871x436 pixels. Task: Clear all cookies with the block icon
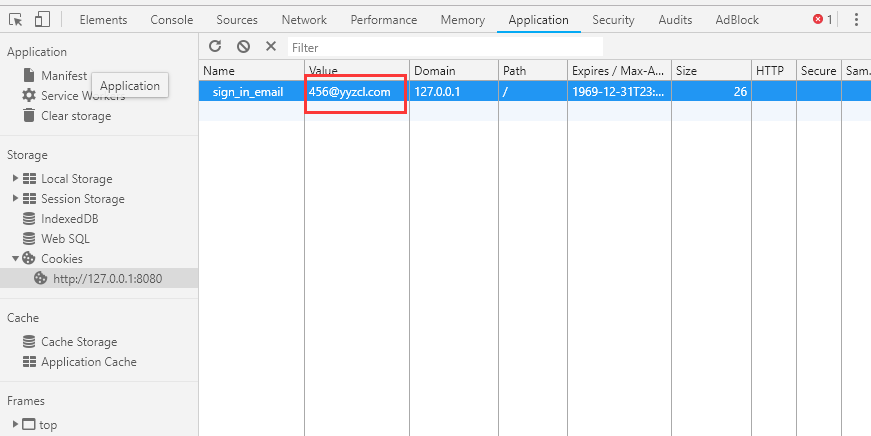click(x=243, y=46)
